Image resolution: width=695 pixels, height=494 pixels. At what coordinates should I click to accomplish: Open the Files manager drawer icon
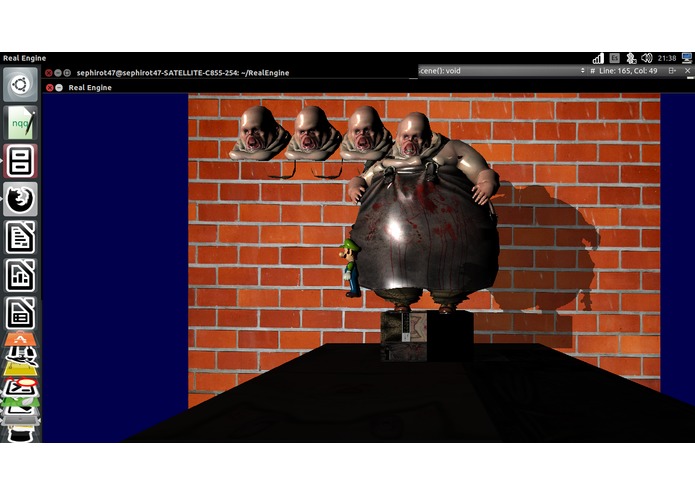pos(20,161)
